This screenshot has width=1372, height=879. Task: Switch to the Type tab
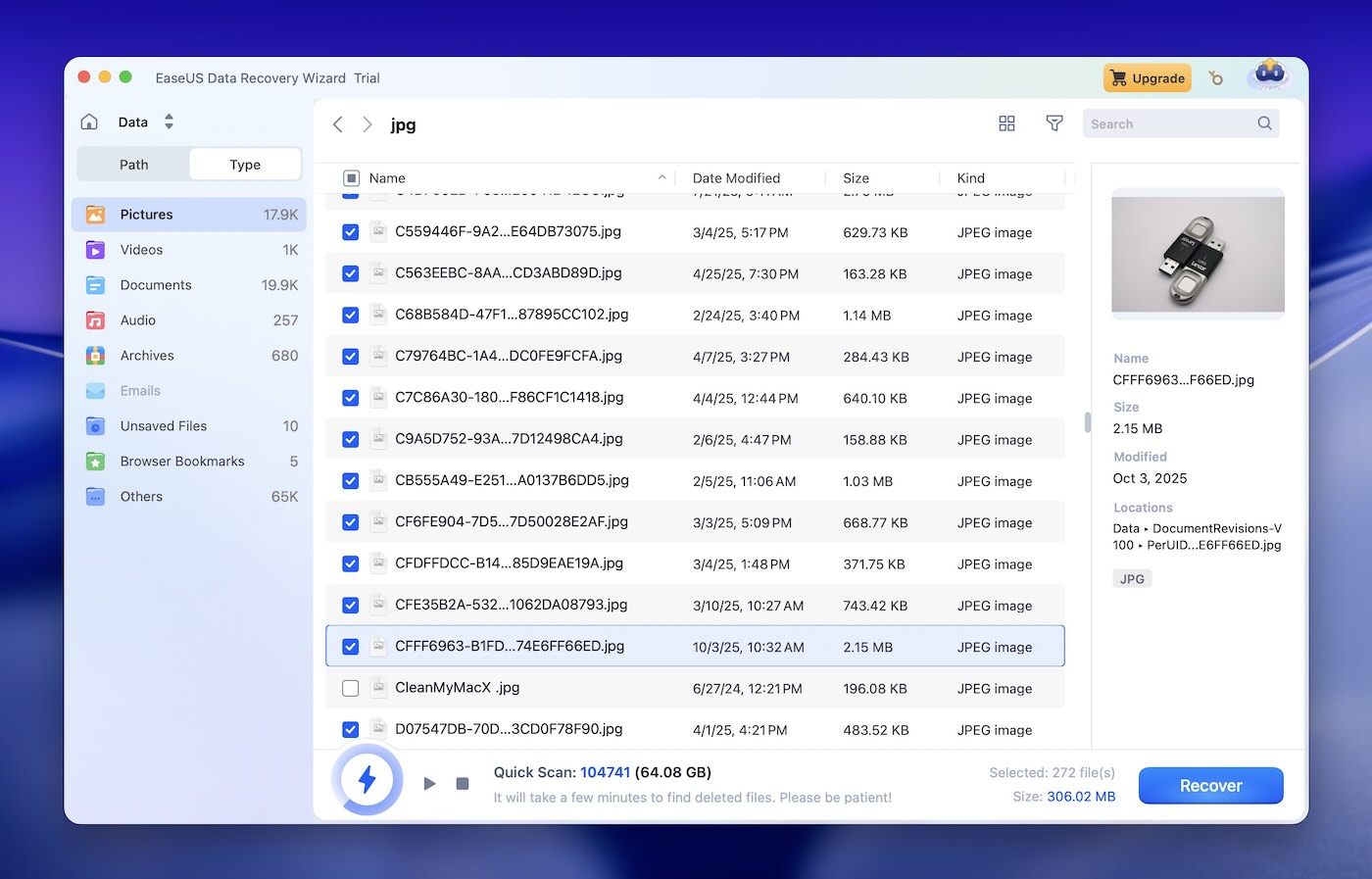coord(244,164)
